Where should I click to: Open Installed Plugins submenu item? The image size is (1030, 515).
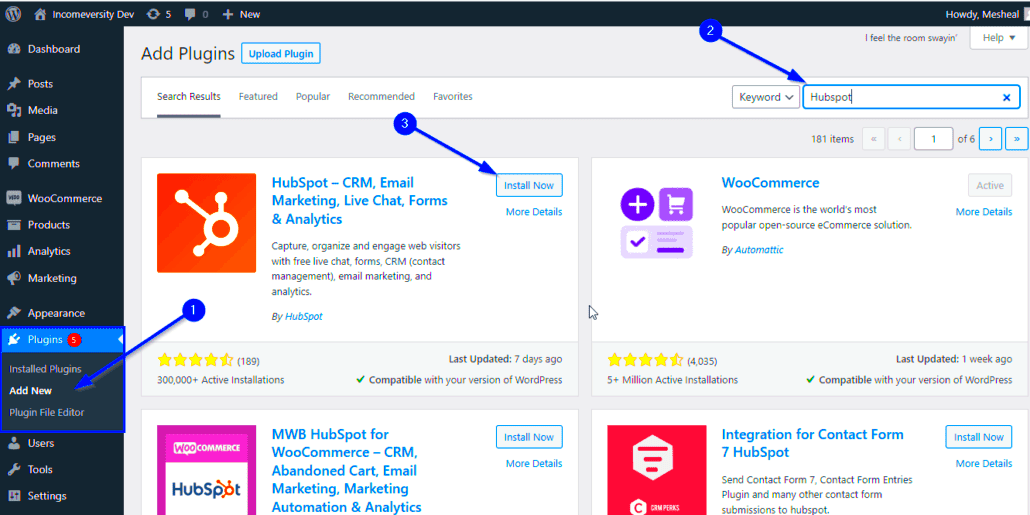point(45,369)
